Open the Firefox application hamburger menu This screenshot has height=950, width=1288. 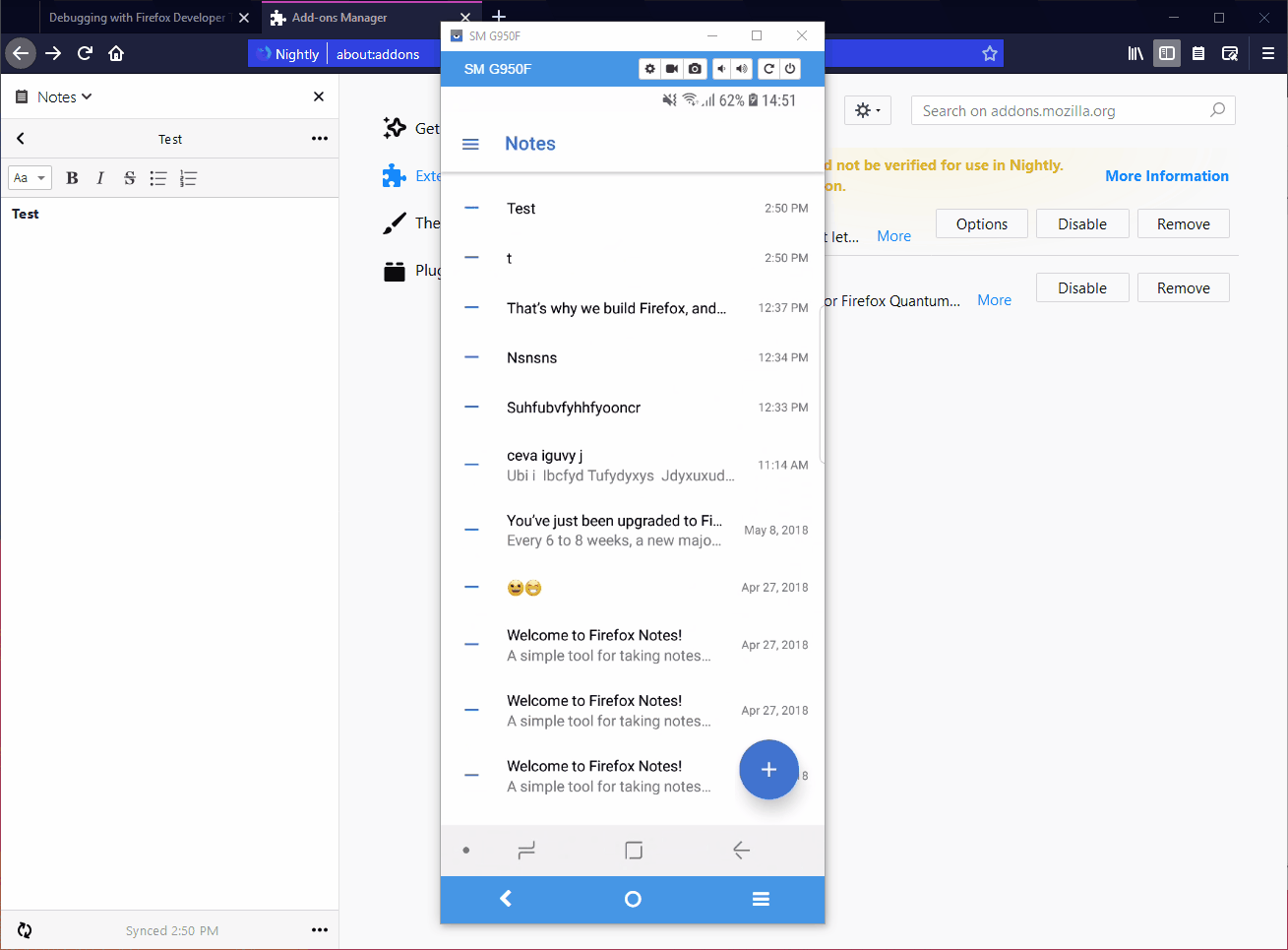pyautogui.click(x=1268, y=53)
